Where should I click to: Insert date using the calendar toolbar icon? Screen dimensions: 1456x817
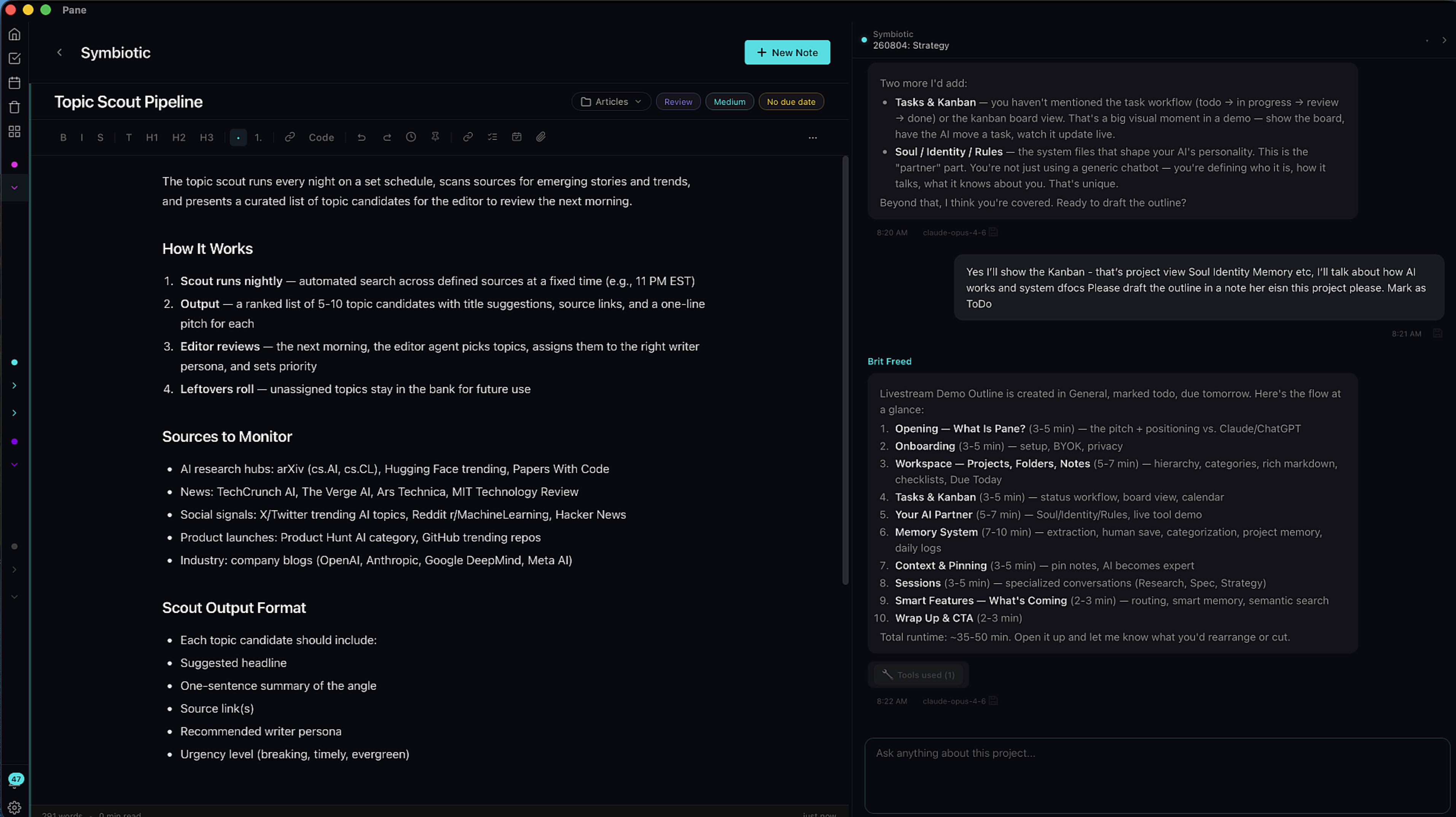(517, 137)
